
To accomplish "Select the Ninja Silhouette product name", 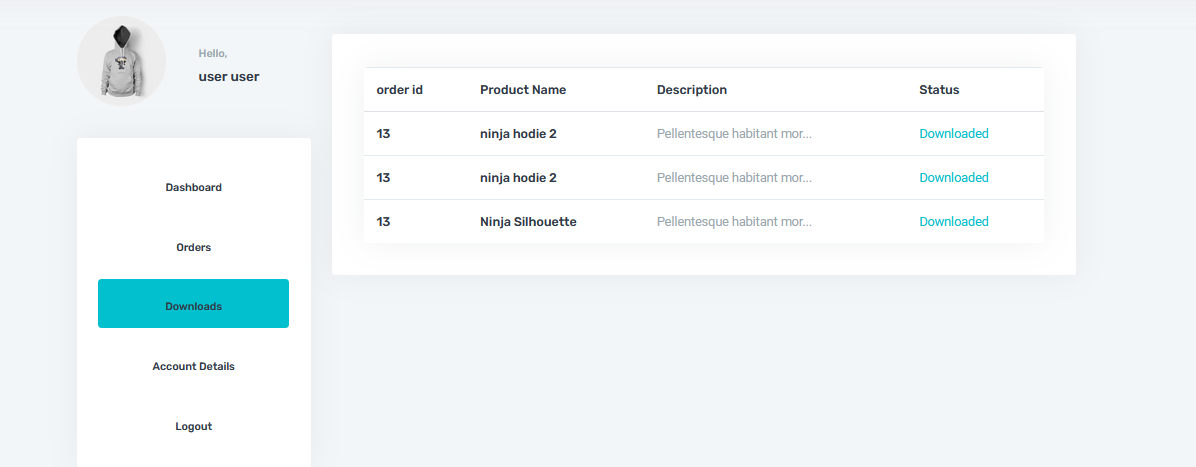I will [x=528, y=222].
